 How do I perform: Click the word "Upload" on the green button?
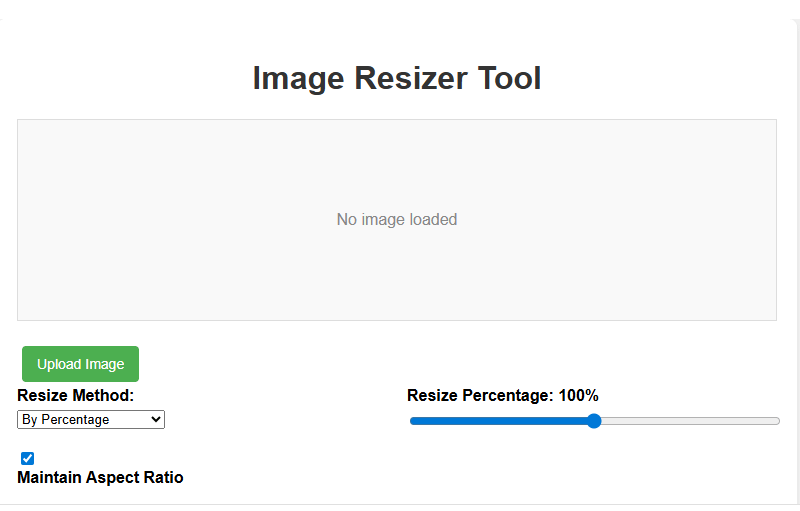[59, 364]
